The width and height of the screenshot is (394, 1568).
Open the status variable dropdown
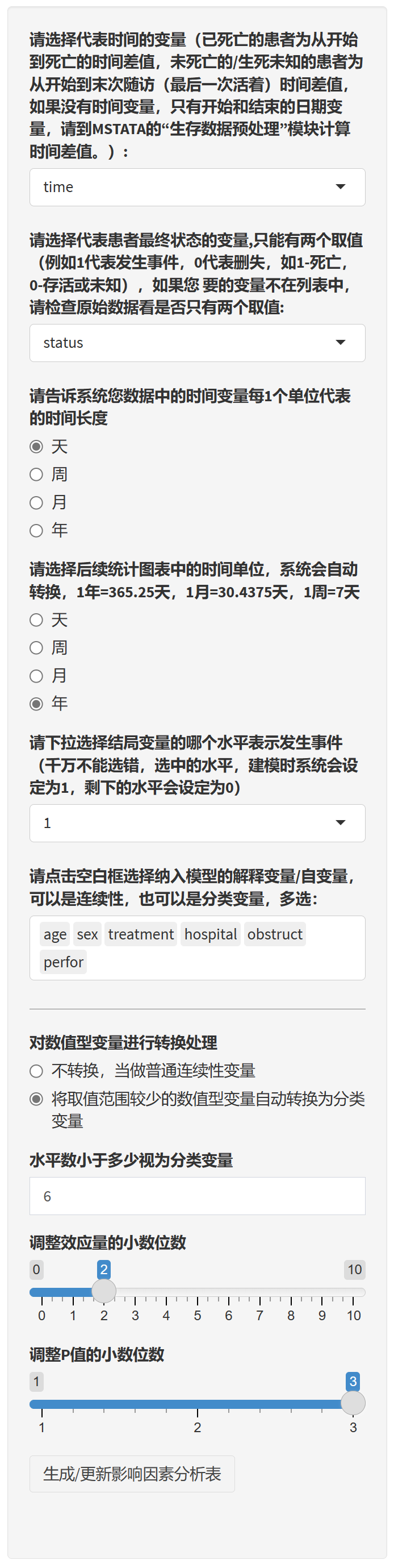197,343
